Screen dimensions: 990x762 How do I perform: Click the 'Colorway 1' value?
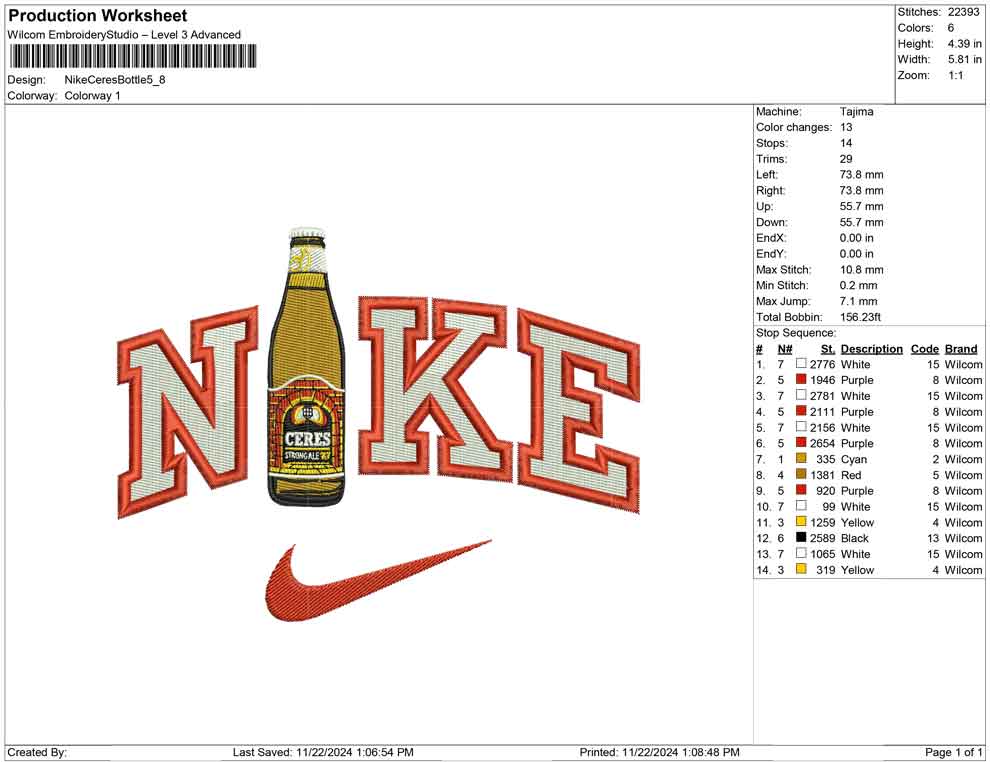click(92, 96)
